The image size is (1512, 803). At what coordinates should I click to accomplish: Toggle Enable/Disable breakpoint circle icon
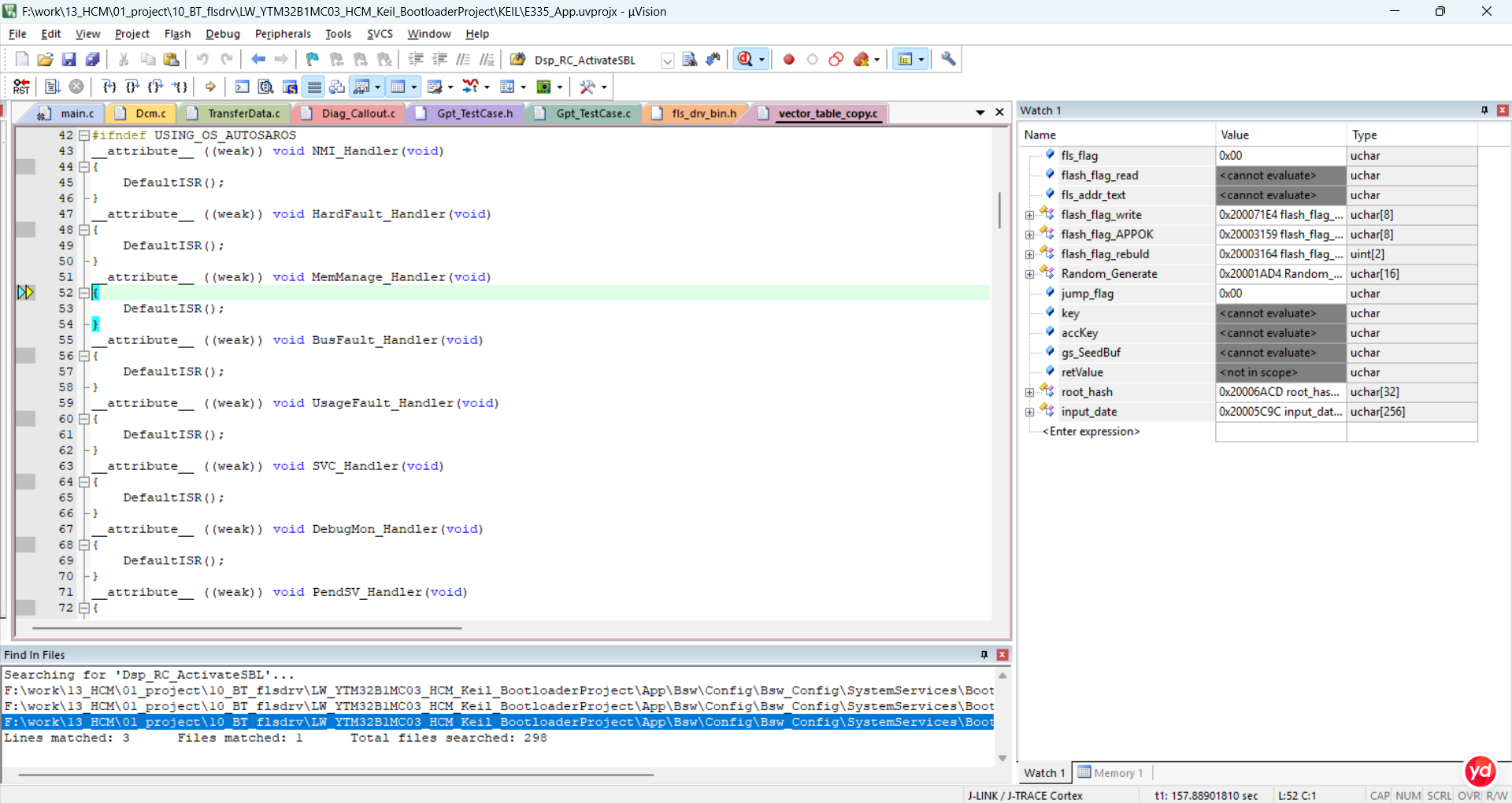813,59
